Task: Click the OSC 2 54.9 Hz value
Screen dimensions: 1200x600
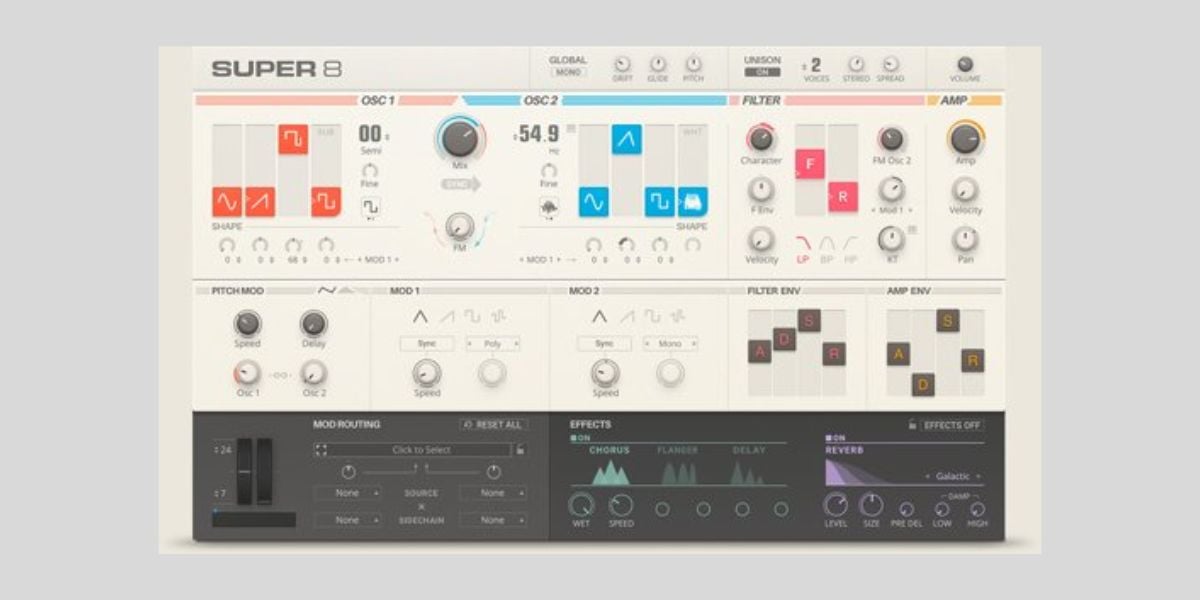Action: [x=539, y=134]
